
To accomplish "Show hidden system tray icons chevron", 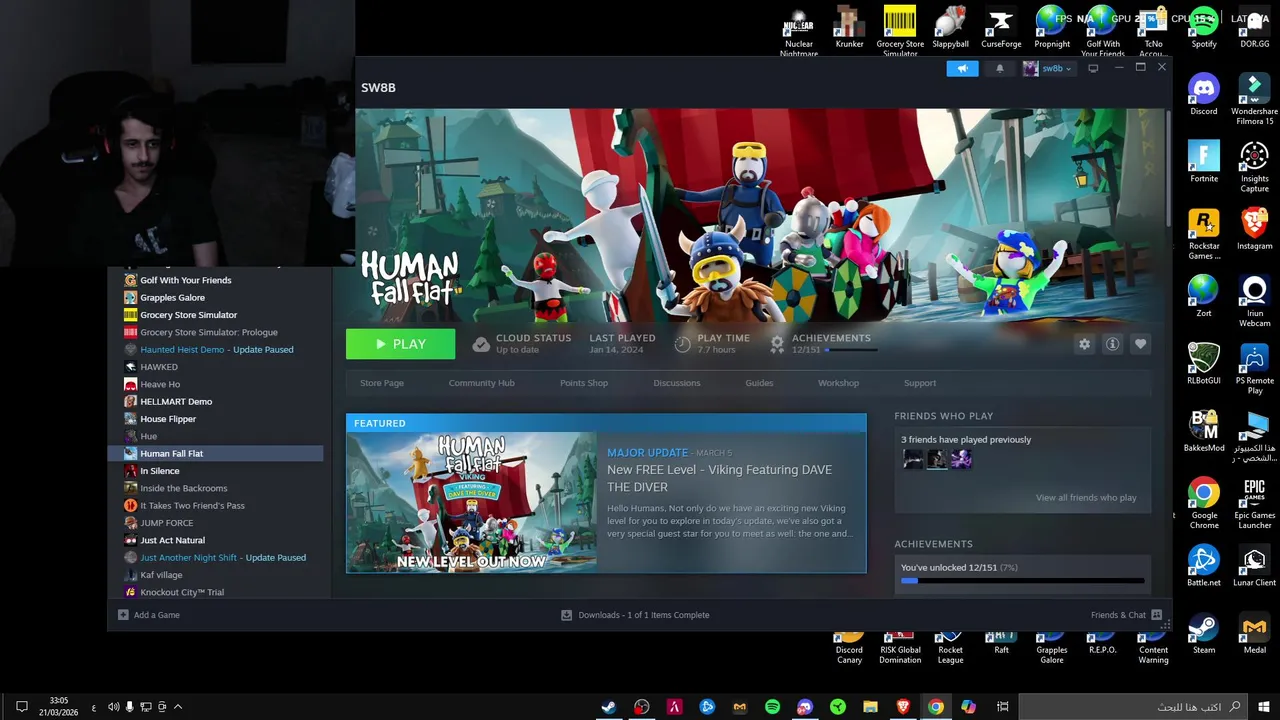I will tap(178, 707).
